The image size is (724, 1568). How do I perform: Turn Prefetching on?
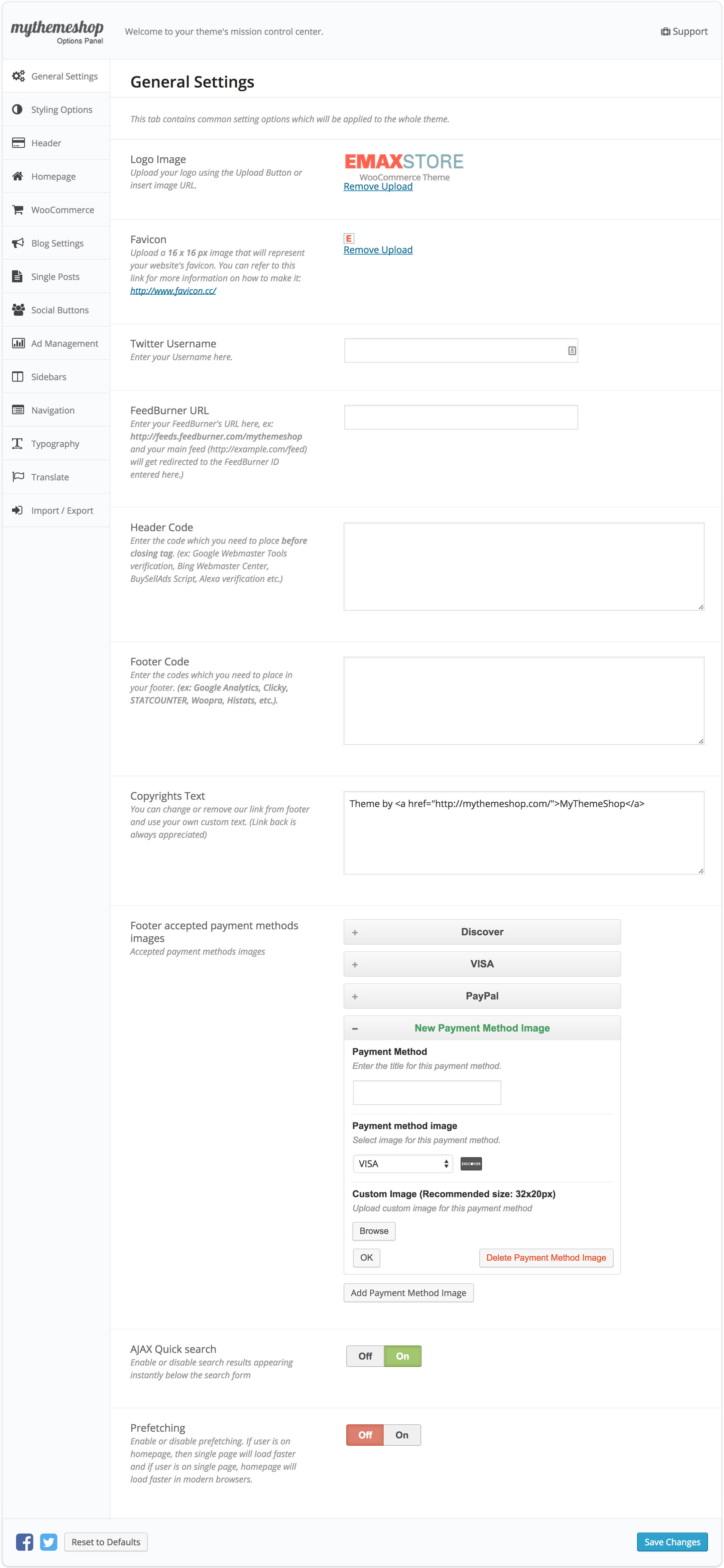pyautogui.click(x=402, y=1435)
